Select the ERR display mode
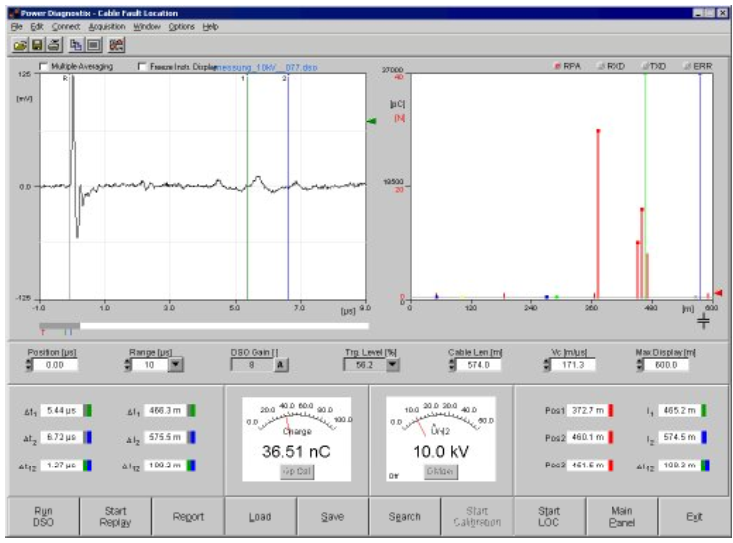The width and height of the screenshot is (733, 543). click(687, 66)
